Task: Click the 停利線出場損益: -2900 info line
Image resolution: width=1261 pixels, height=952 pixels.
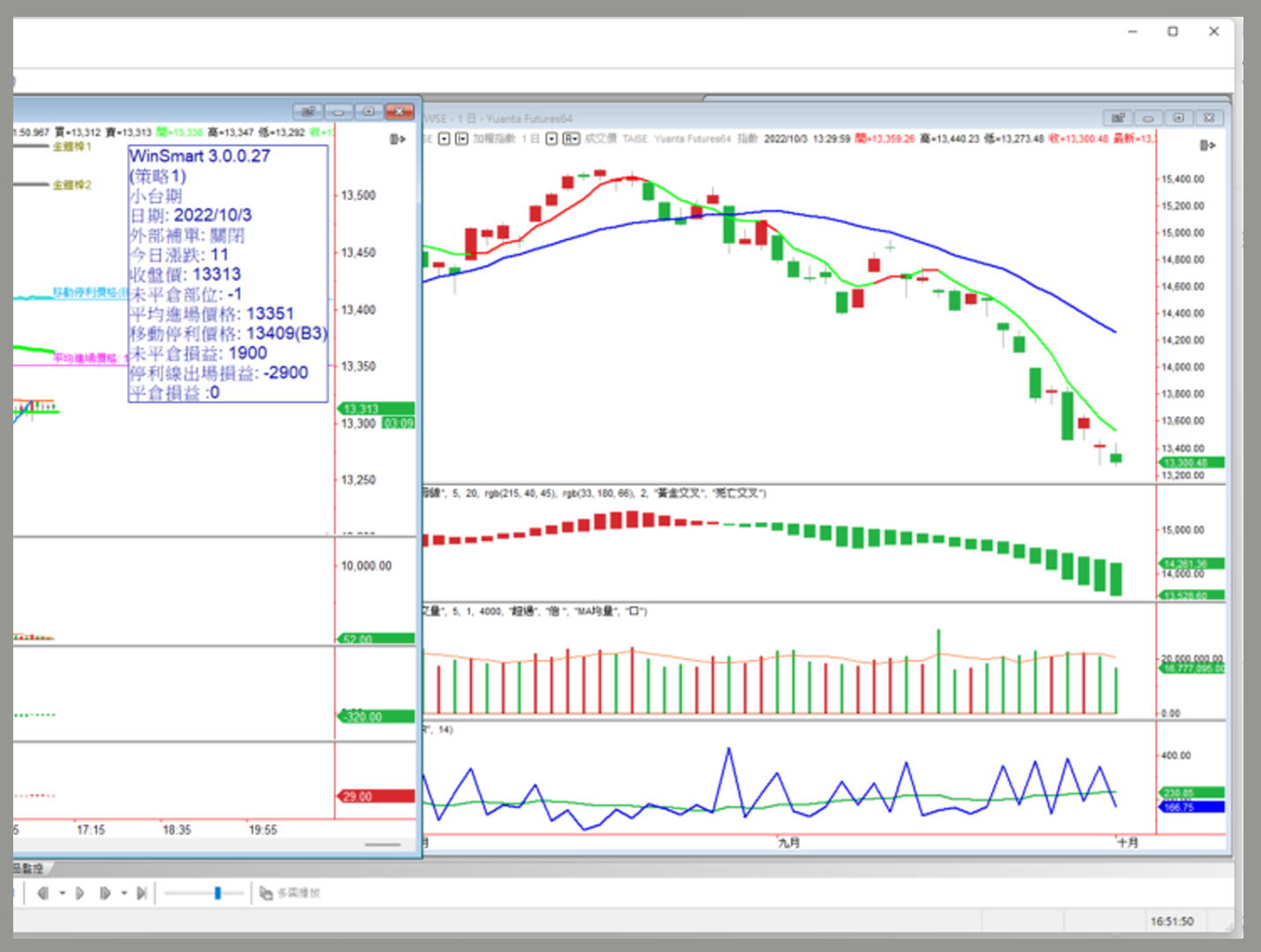Action: click(x=219, y=373)
